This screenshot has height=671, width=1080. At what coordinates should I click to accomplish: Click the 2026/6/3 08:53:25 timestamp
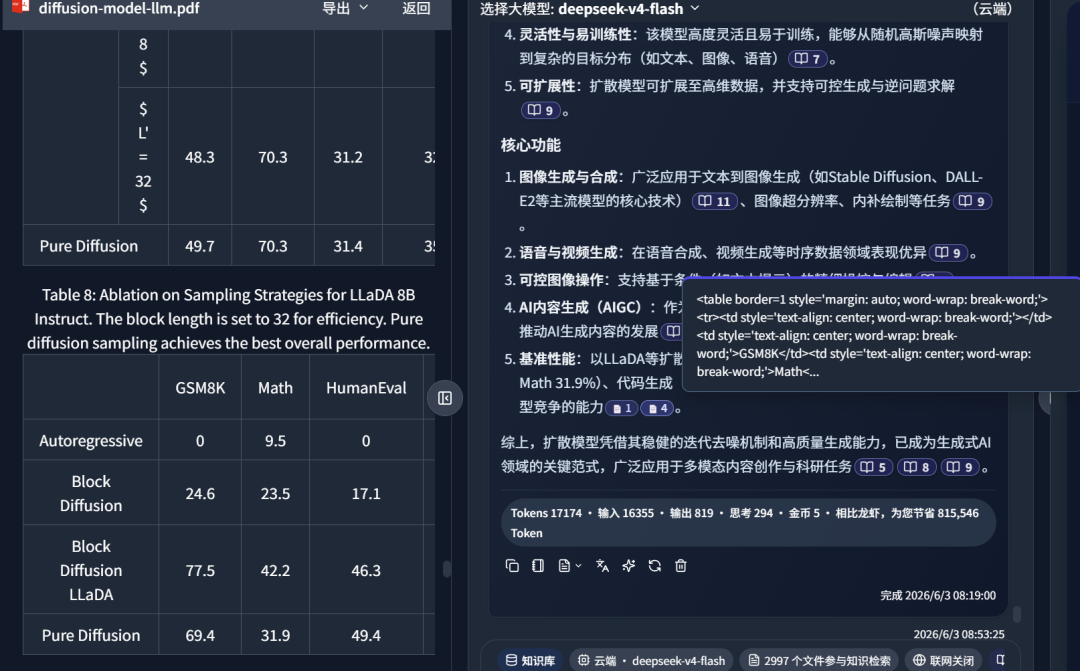point(959,634)
